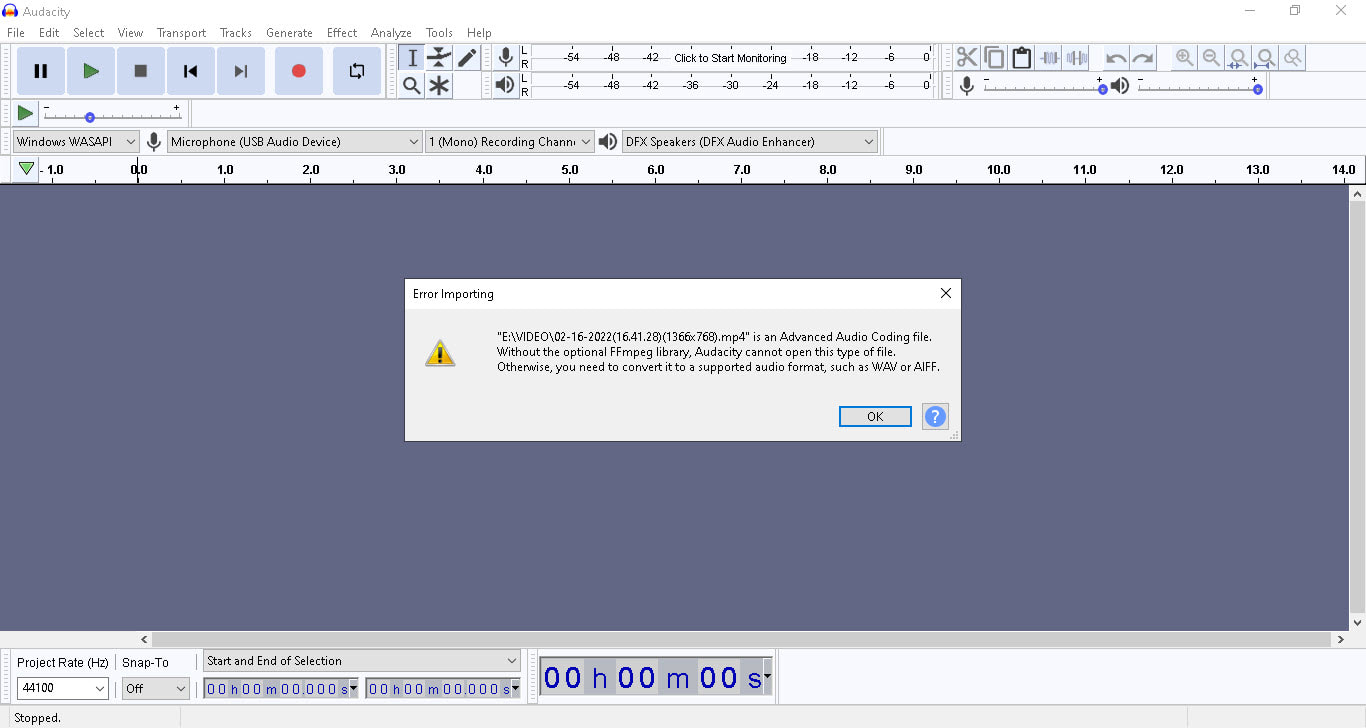Click the large audio position time display
This screenshot has width=1366, height=728.
click(652, 678)
